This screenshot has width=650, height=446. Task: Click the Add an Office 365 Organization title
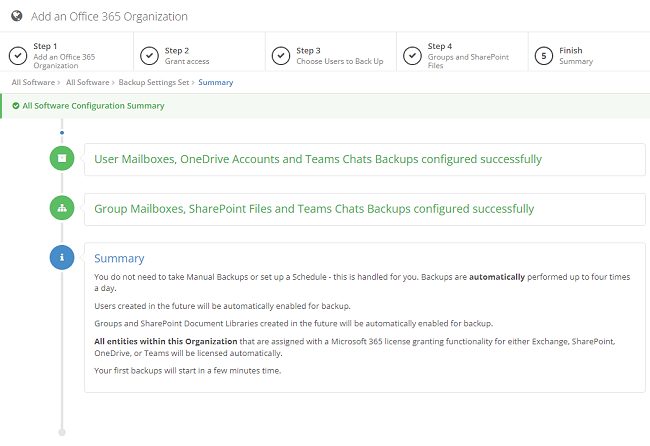pos(109,17)
